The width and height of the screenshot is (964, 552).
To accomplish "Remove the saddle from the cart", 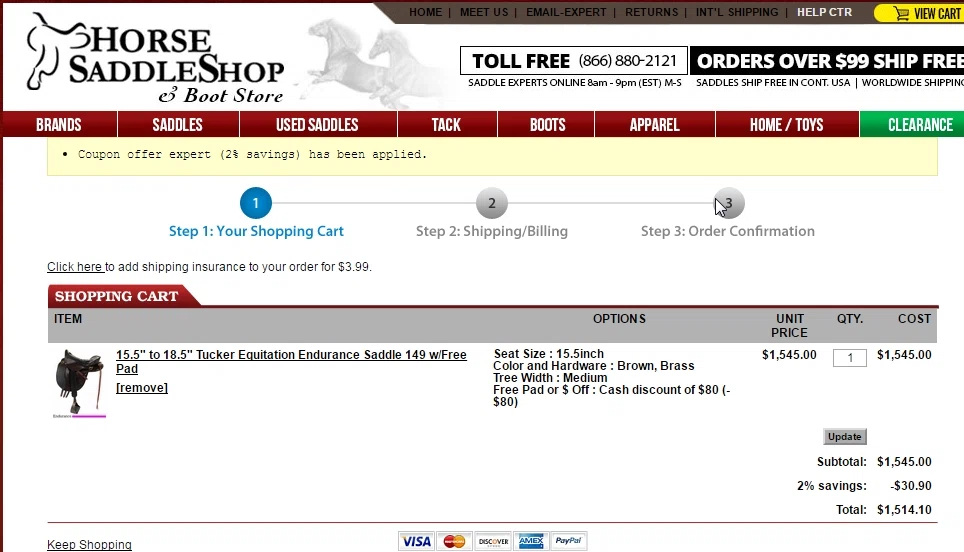I will pos(142,388).
